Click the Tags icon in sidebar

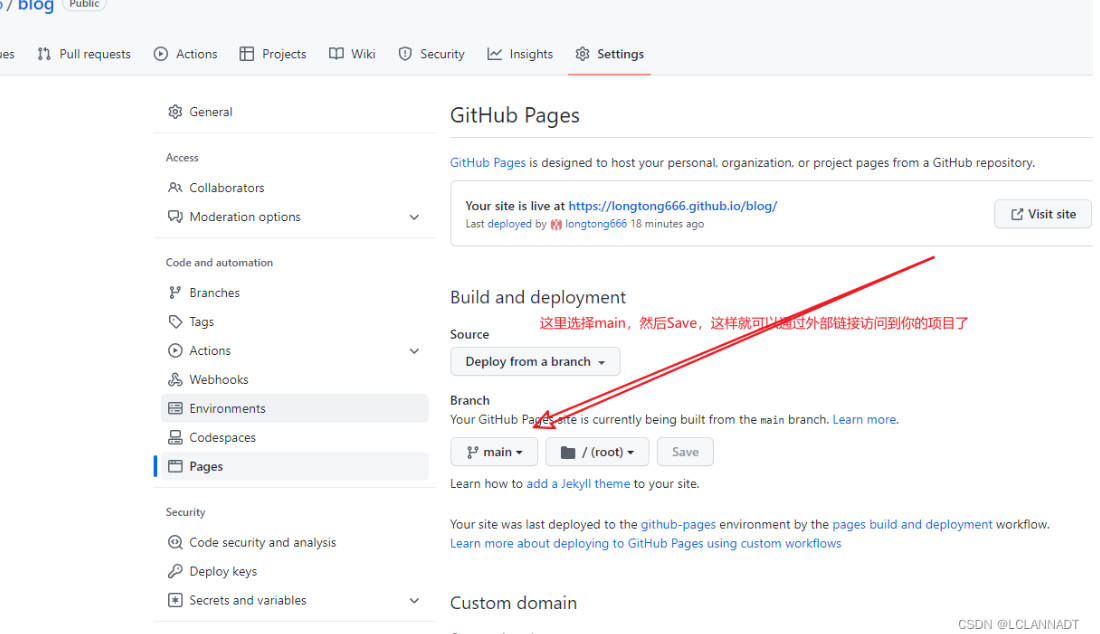click(175, 322)
